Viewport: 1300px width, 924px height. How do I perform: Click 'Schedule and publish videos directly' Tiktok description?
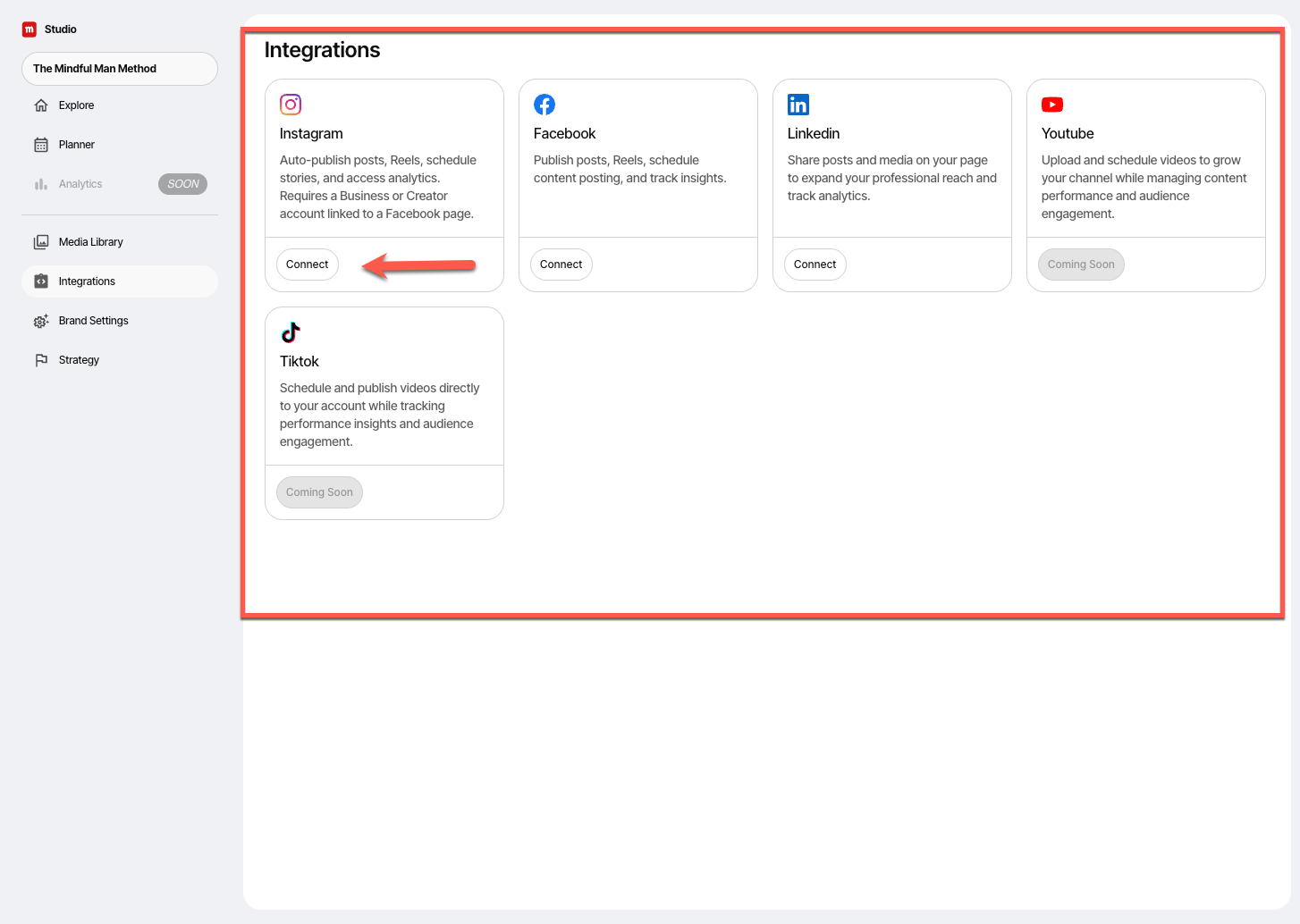380,415
